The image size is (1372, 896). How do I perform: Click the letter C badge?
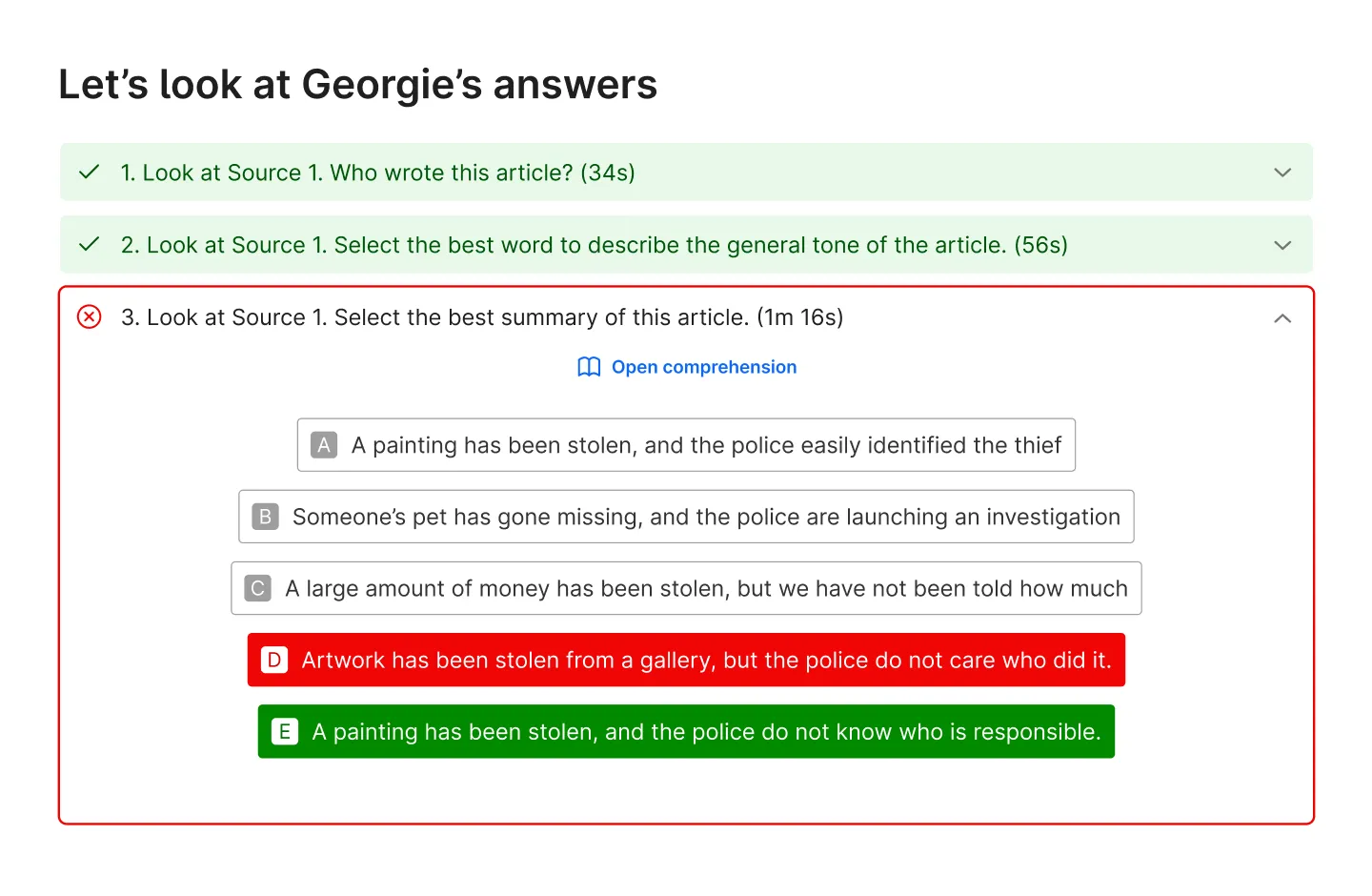257,588
